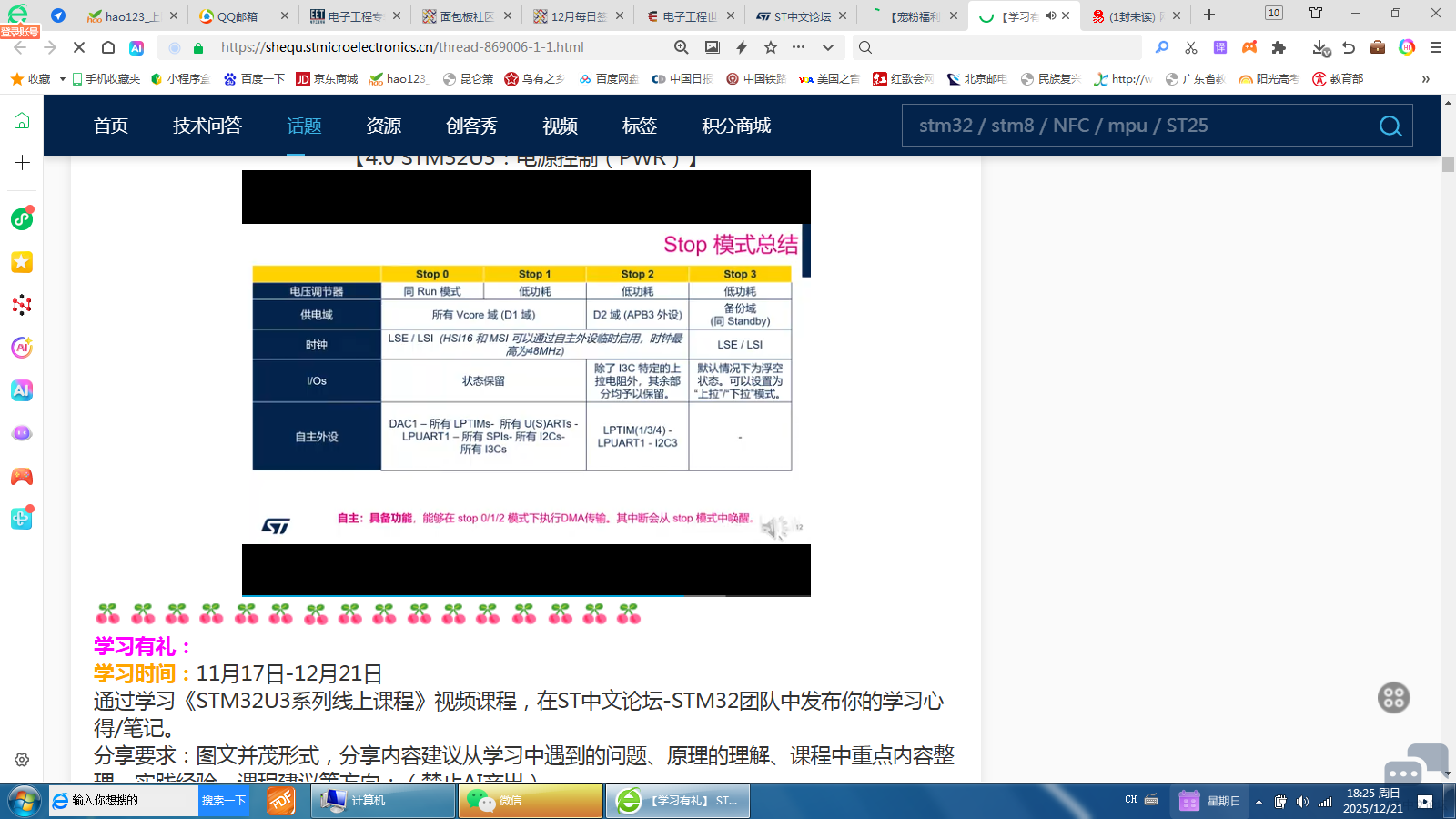Click the AI assistant icon beside address bar

click(136, 47)
